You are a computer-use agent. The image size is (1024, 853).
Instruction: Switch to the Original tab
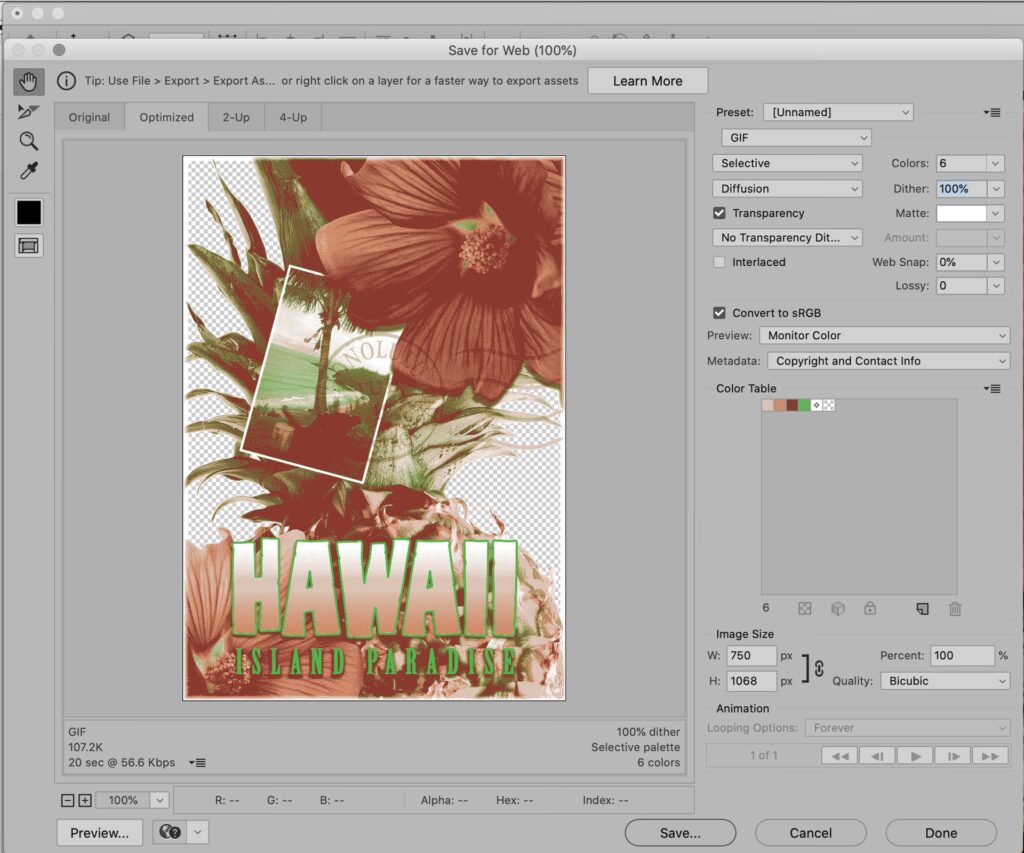coord(89,117)
